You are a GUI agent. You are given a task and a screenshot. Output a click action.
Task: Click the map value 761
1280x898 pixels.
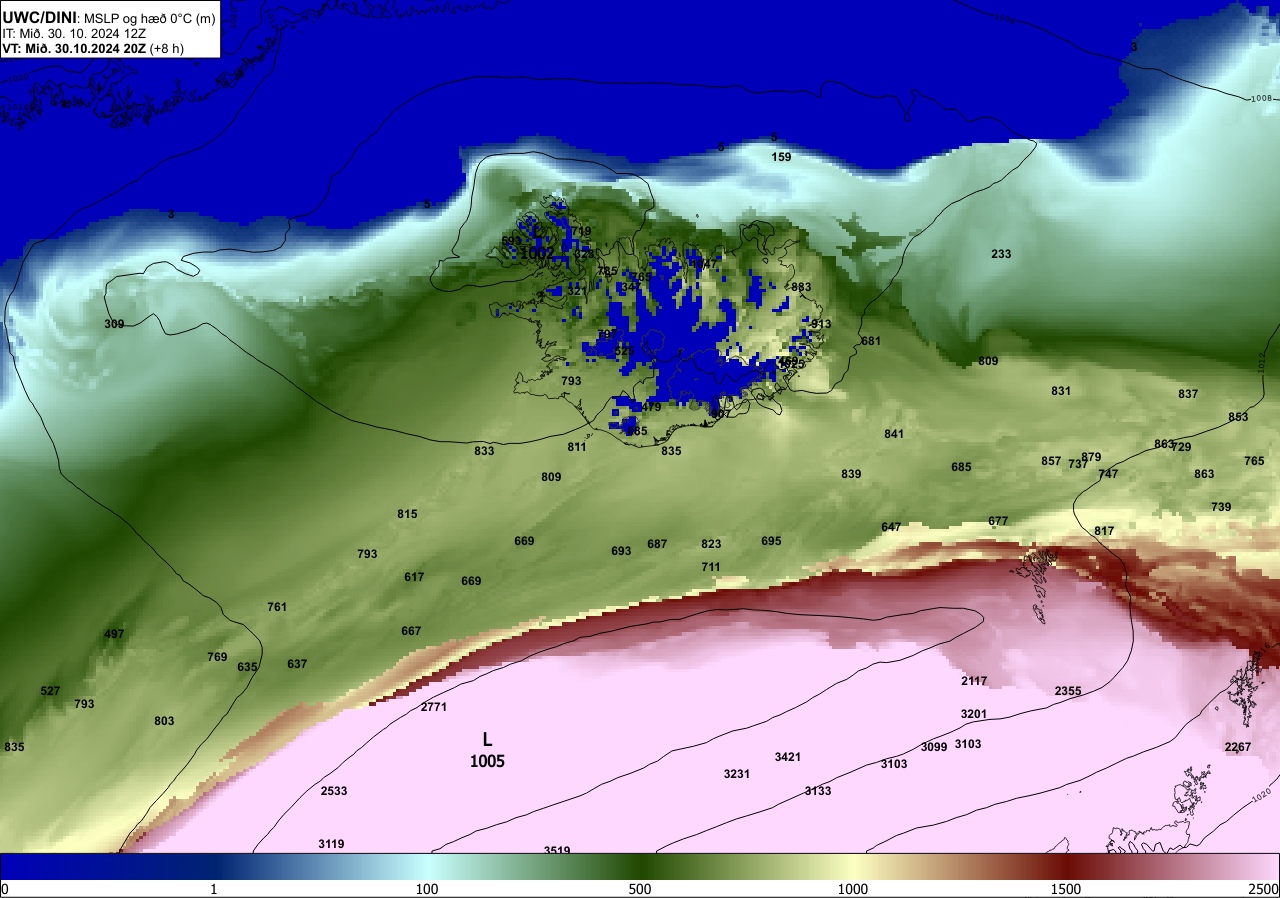click(x=277, y=607)
